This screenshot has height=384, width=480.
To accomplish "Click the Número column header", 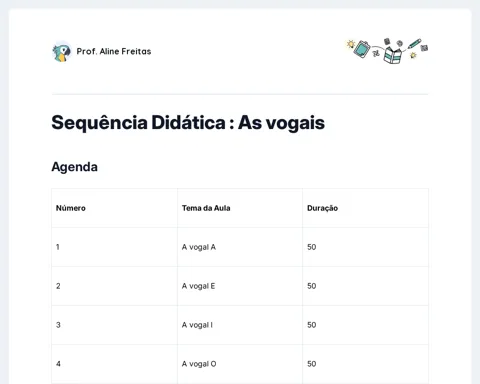I will [x=114, y=208].
